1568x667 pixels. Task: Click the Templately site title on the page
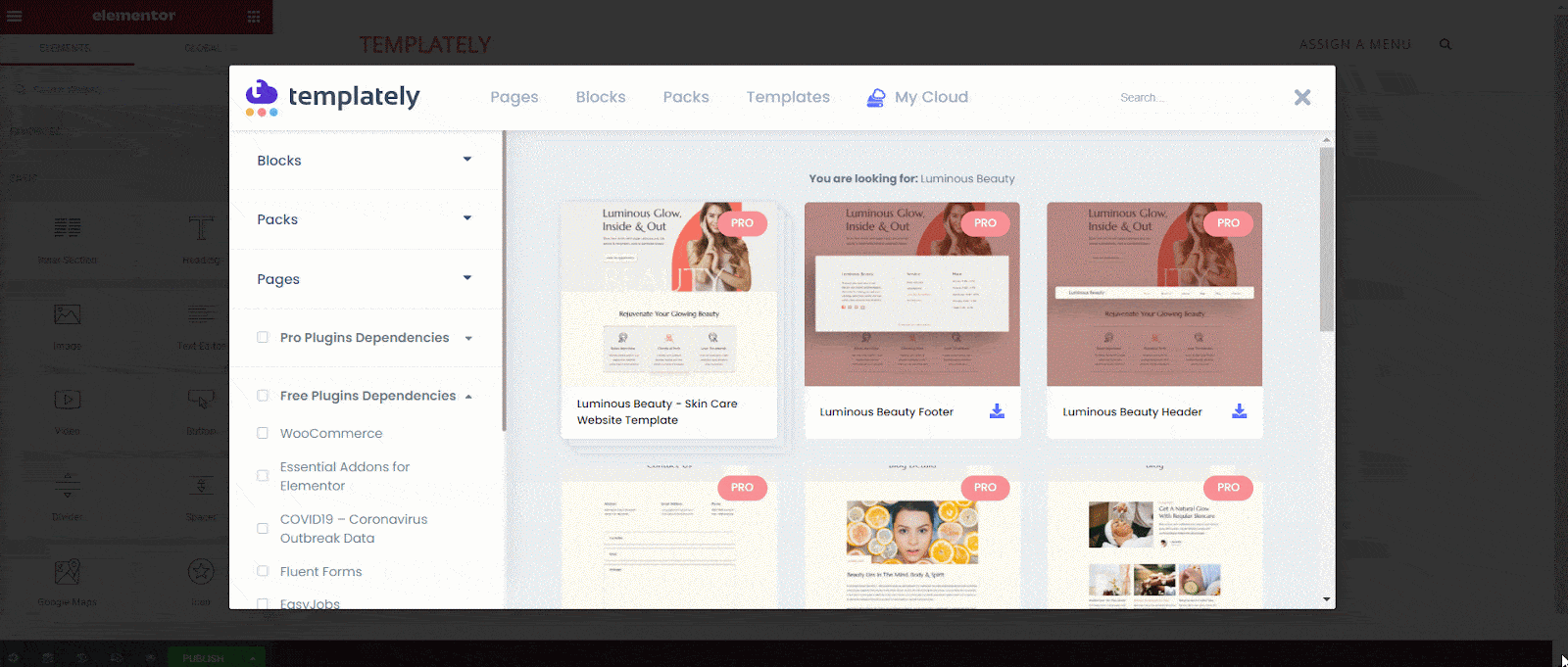pyautogui.click(x=425, y=45)
